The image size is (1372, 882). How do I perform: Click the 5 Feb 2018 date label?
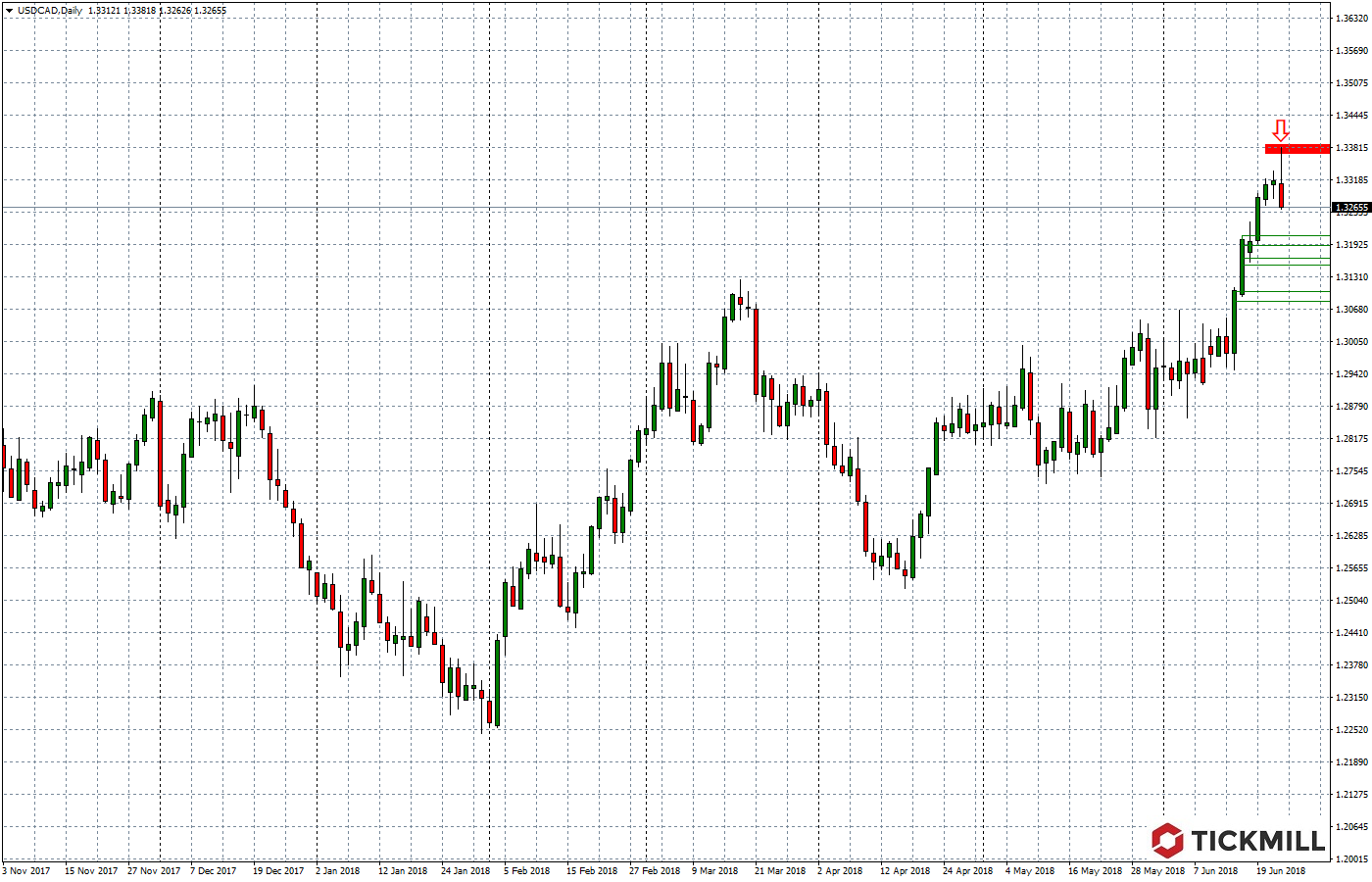click(527, 870)
